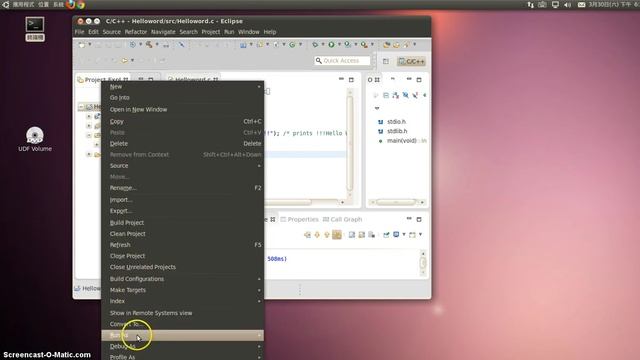640x360 pixels.
Task: Minimize the Outline view panel
Action: 409,79
